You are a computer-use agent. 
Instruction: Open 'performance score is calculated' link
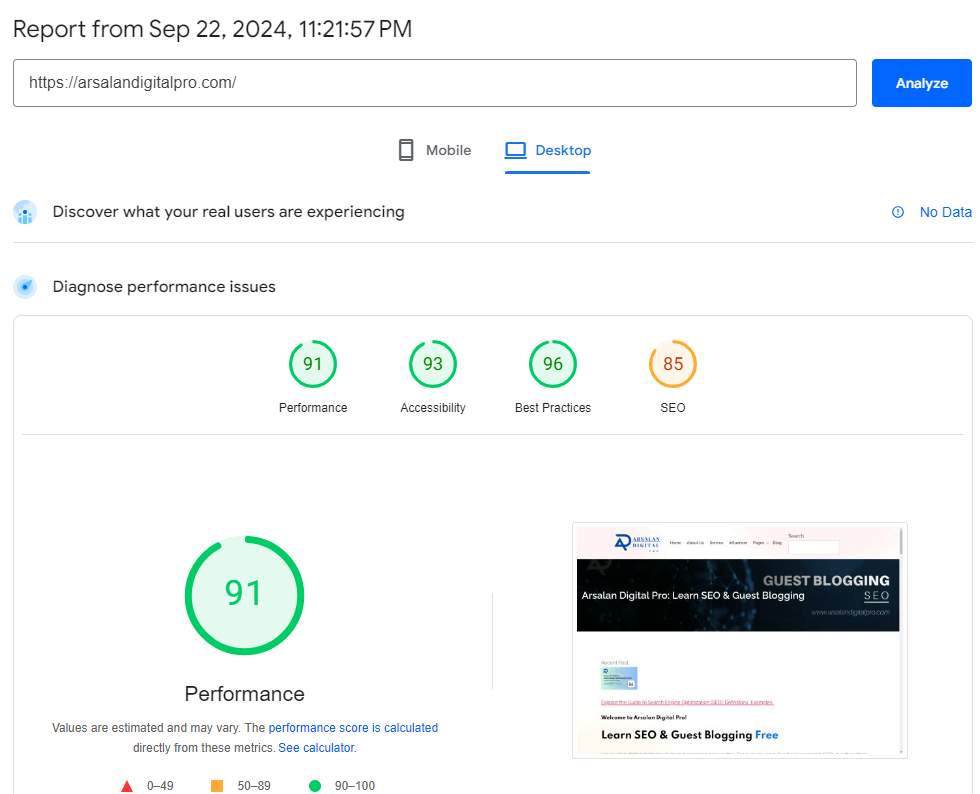(x=353, y=728)
